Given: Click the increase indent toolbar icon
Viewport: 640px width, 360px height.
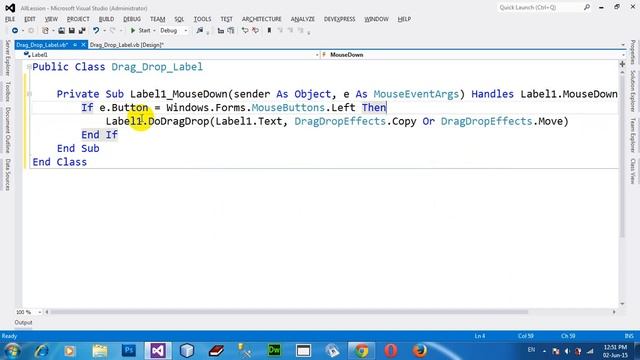Looking at the screenshot, I should coord(231,31).
